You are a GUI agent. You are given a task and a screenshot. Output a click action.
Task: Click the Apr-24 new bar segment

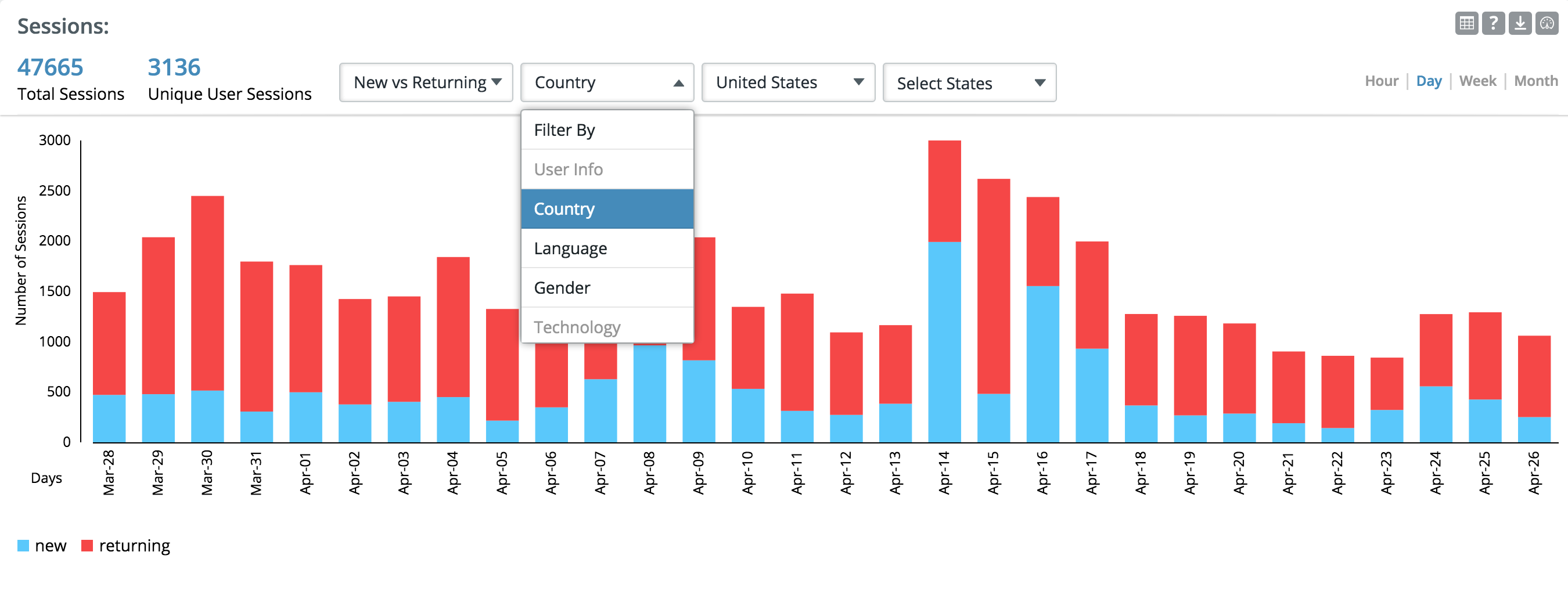point(1436,414)
